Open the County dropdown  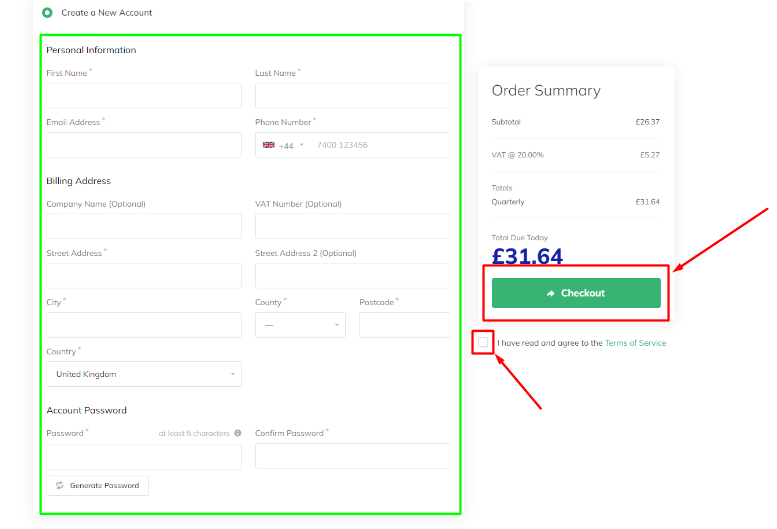(300, 324)
